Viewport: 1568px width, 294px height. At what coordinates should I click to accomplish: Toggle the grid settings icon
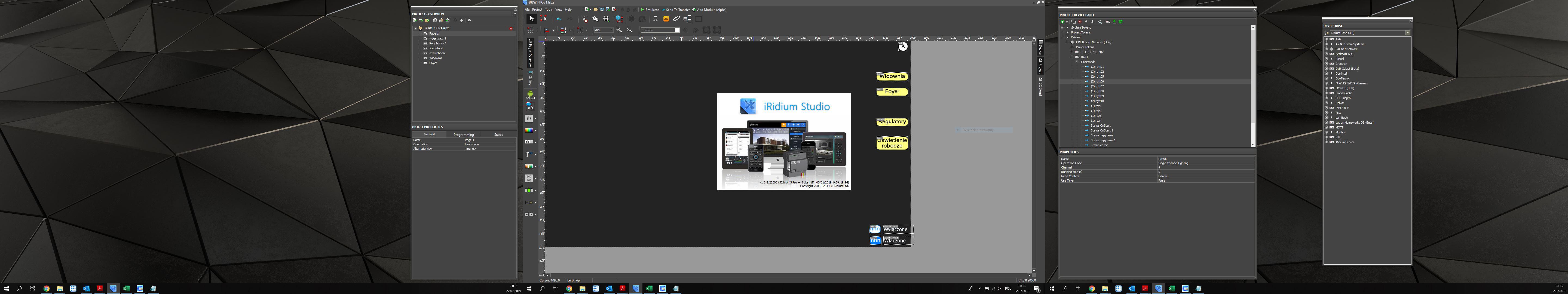606,19
